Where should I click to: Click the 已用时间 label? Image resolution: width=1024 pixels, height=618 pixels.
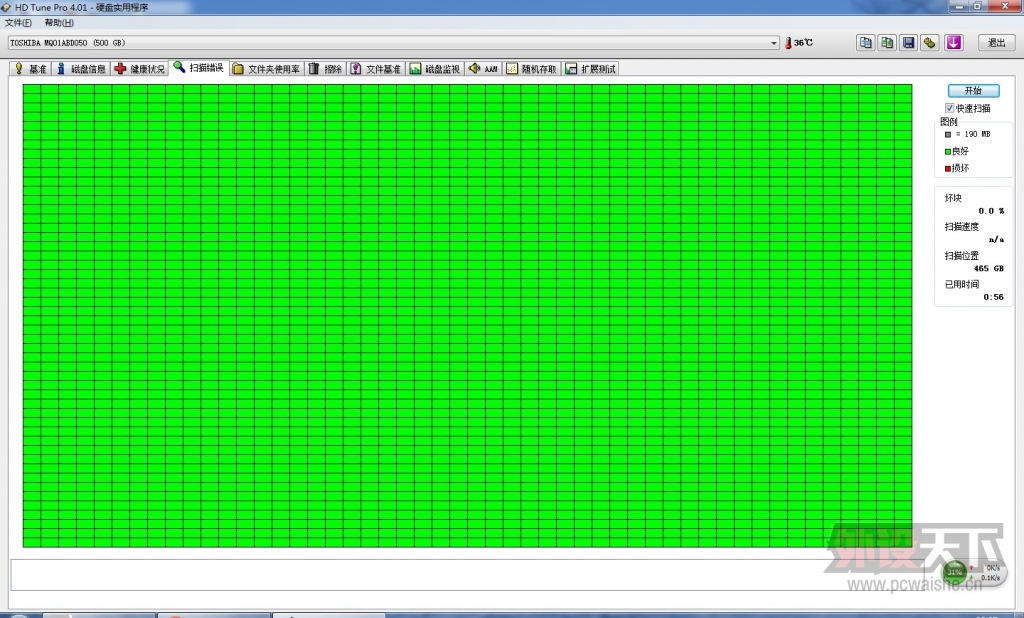[x=961, y=284]
